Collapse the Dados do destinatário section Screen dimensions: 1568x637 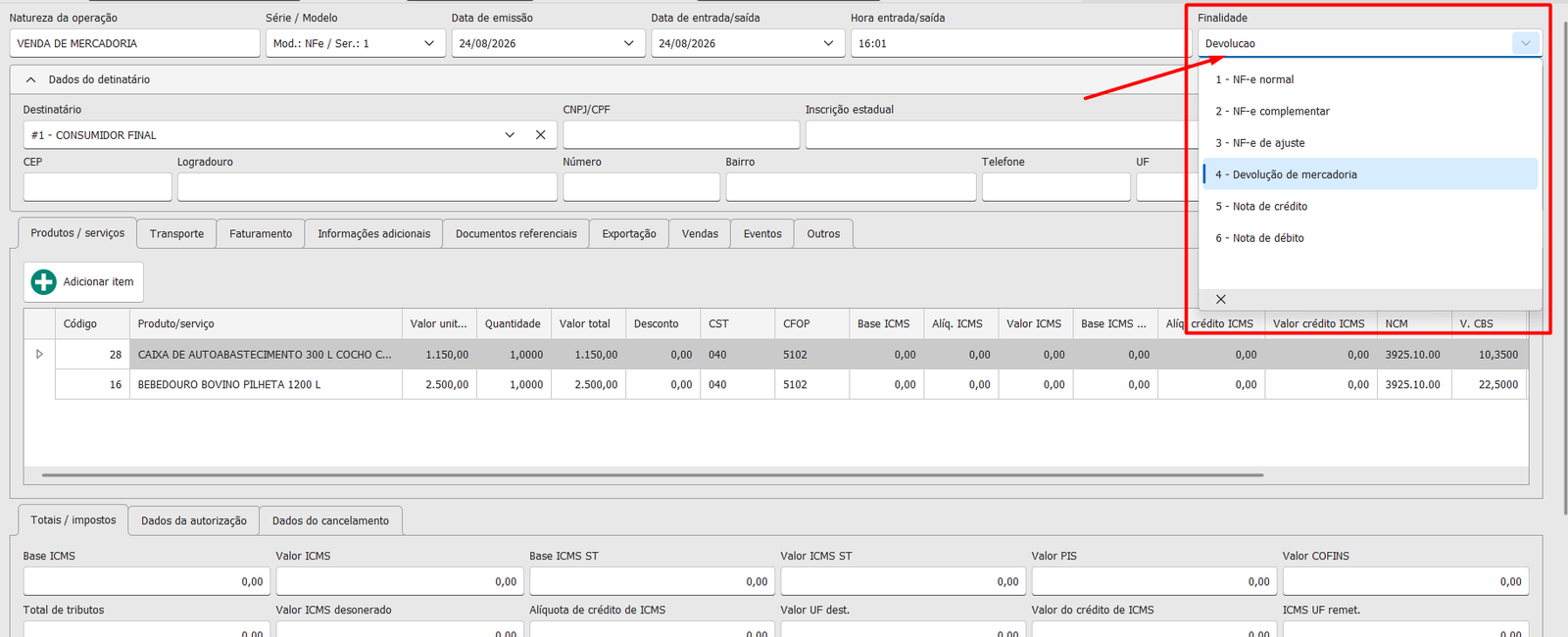point(30,79)
